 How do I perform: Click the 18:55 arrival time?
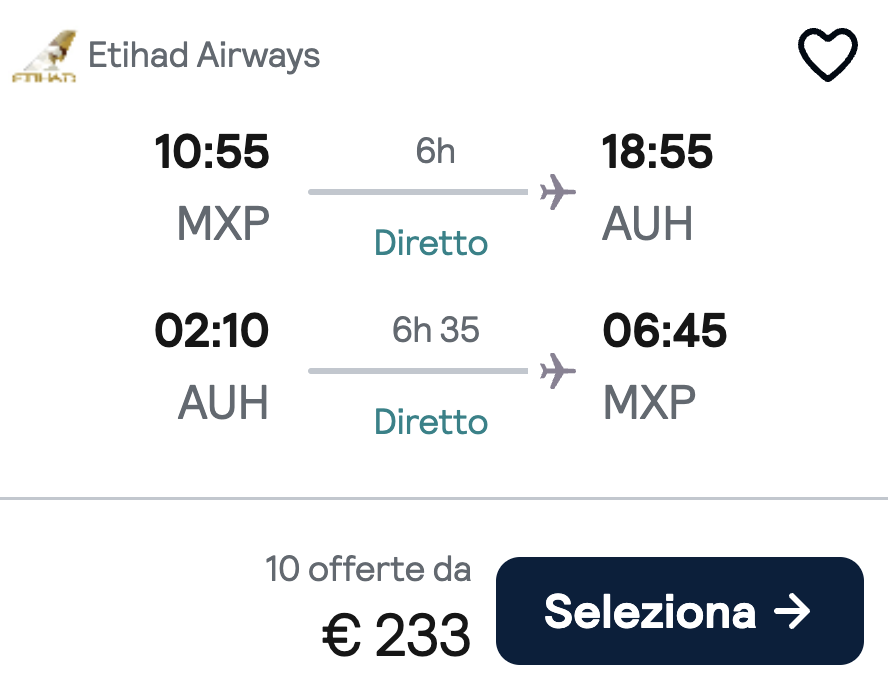click(657, 152)
